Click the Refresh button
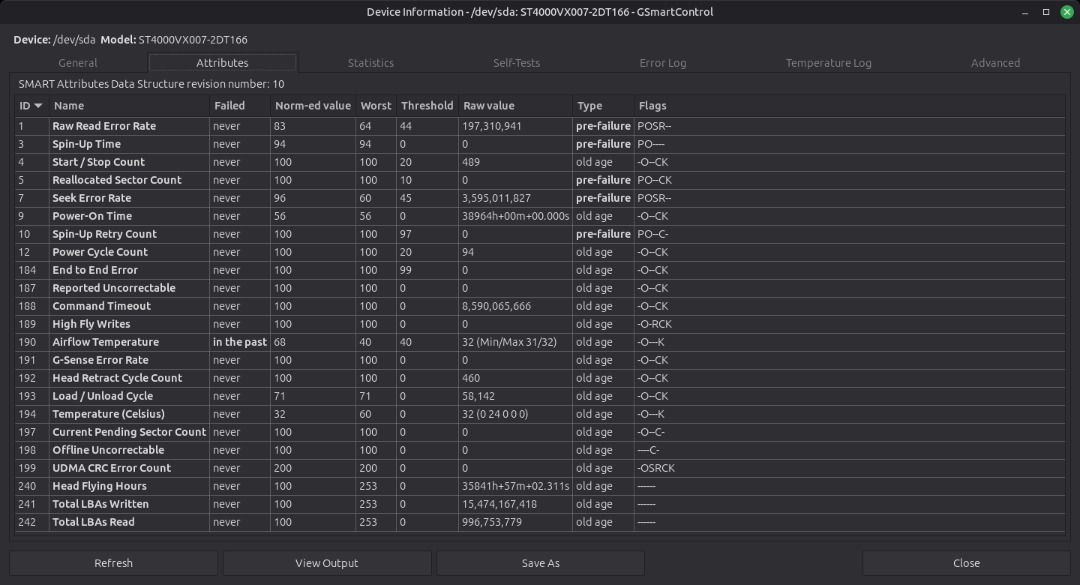1080x585 pixels. [x=114, y=563]
